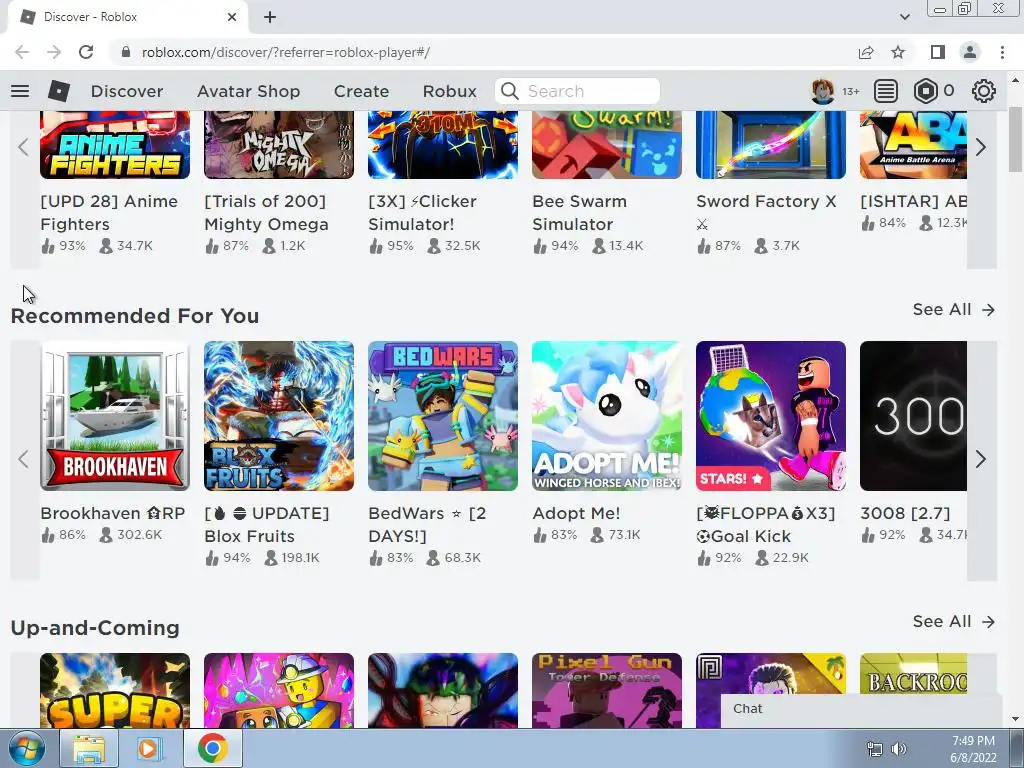
Task: Open Goal Kick game thumbnail
Action: pos(771,416)
